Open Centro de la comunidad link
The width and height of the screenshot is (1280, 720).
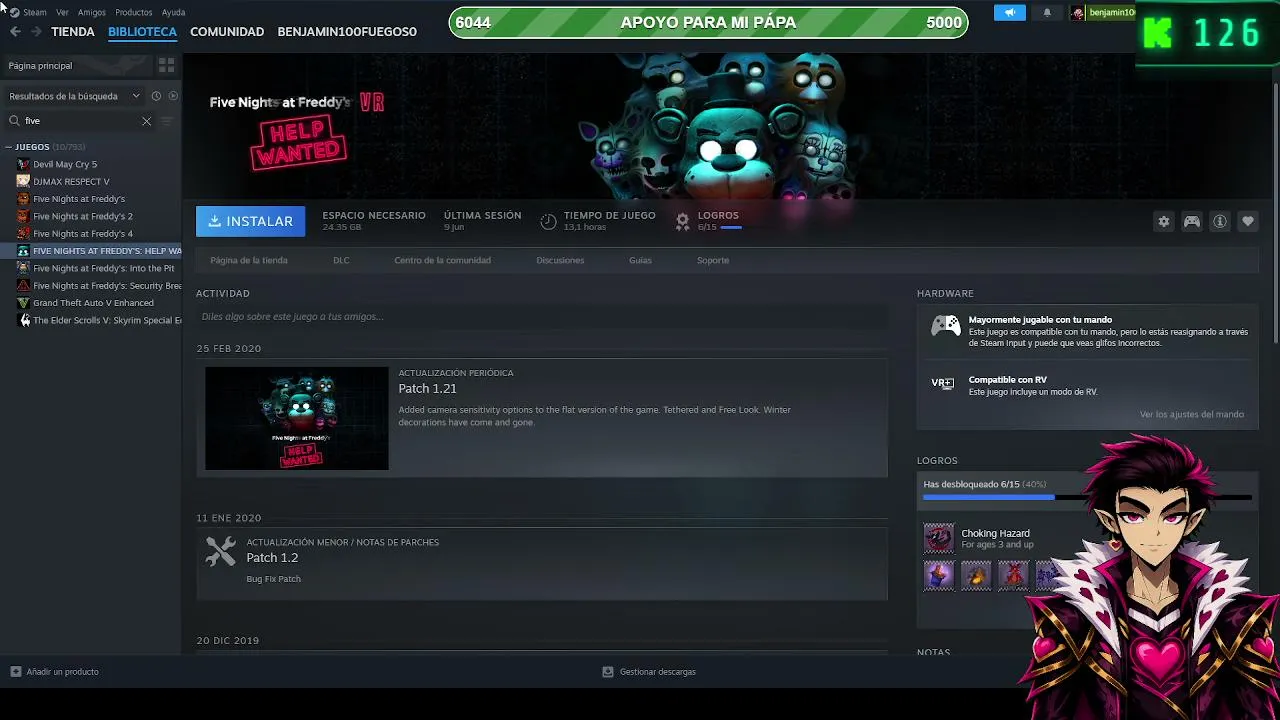[x=442, y=260]
